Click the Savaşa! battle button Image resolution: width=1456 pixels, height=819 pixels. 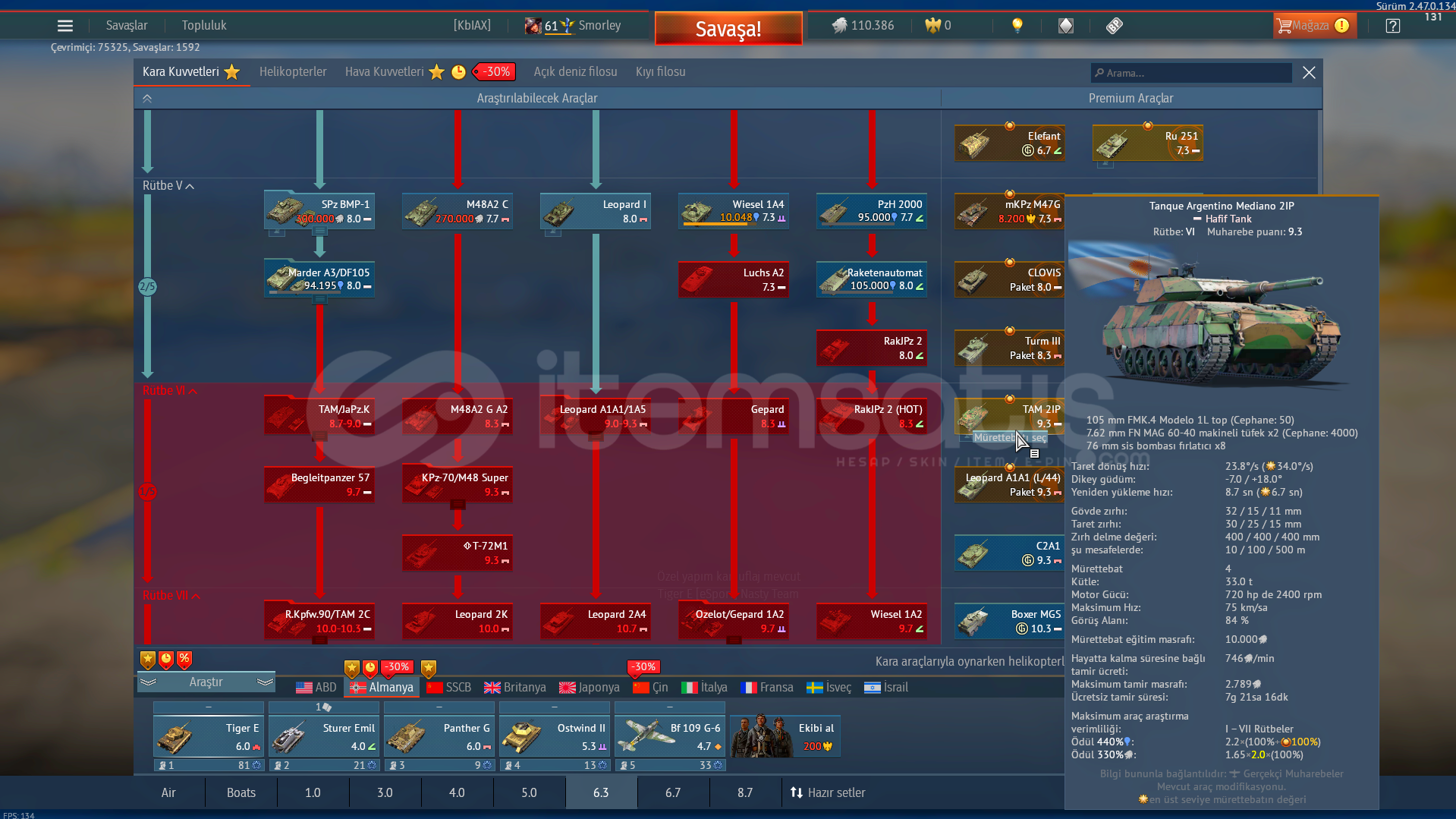[728, 29]
